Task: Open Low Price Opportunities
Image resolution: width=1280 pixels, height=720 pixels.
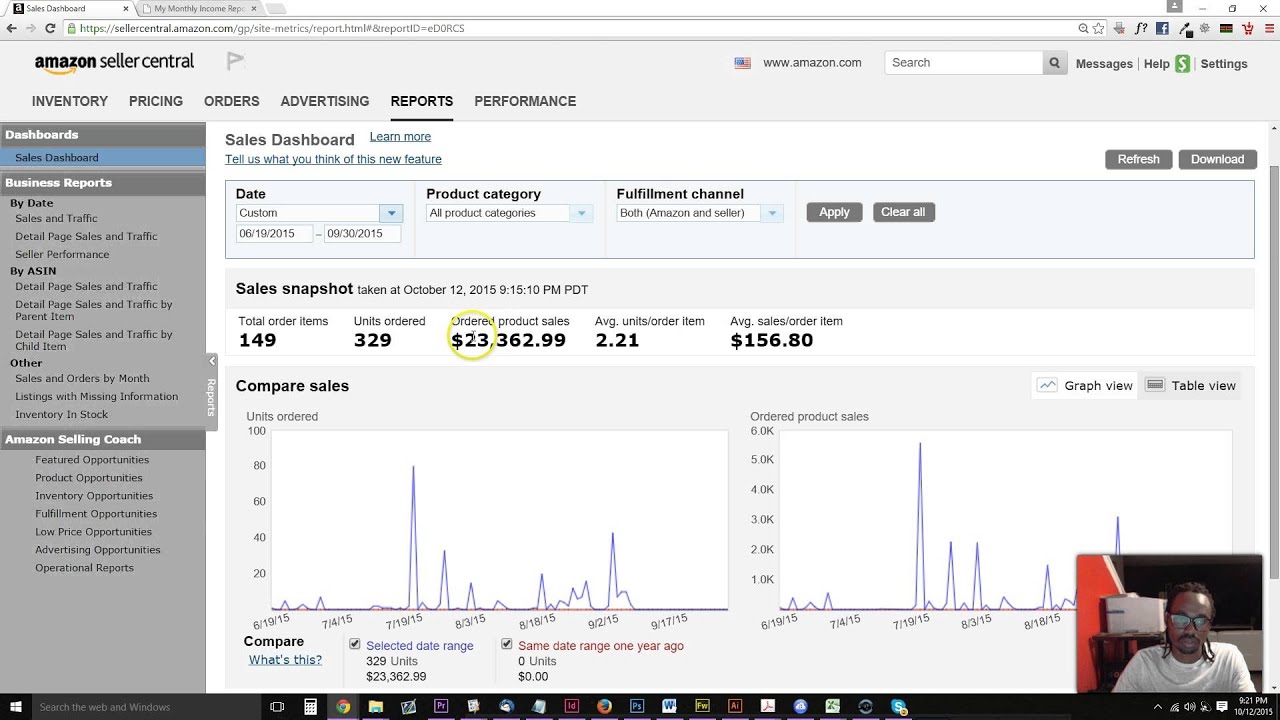Action: 93,532
